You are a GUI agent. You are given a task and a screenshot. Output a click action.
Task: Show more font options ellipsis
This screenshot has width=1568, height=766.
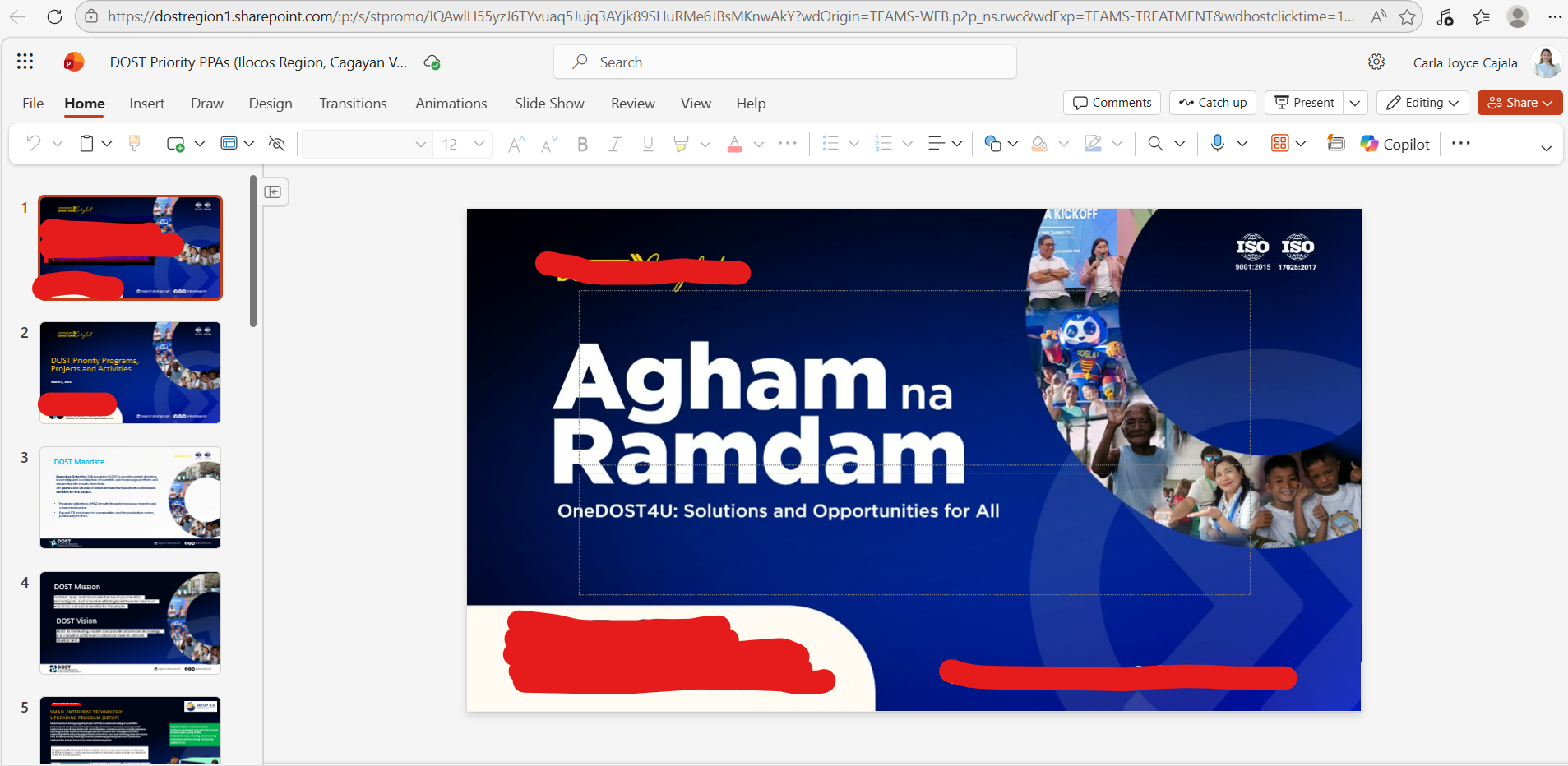[x=788, y=144]
